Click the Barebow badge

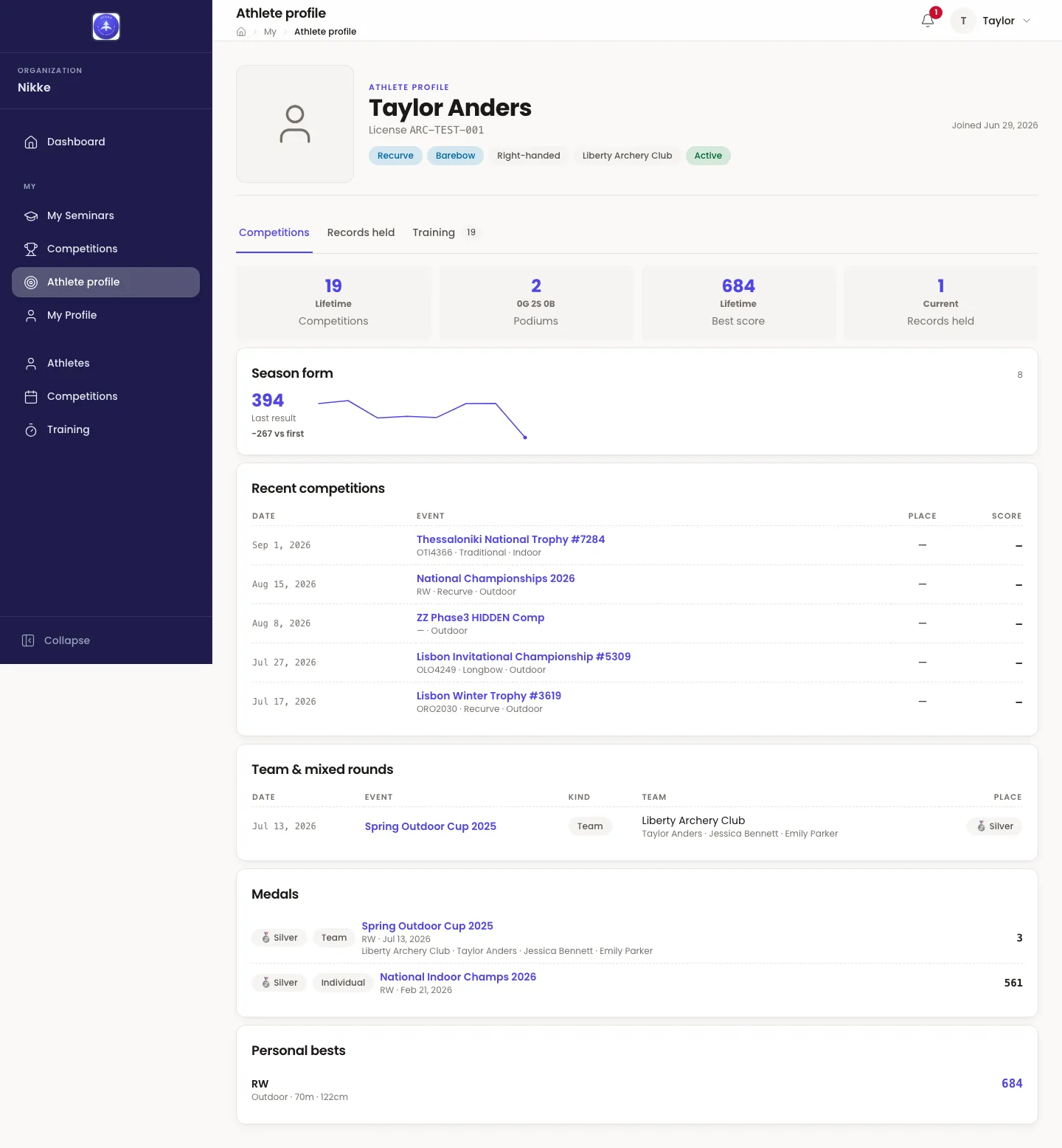point(455,156)
